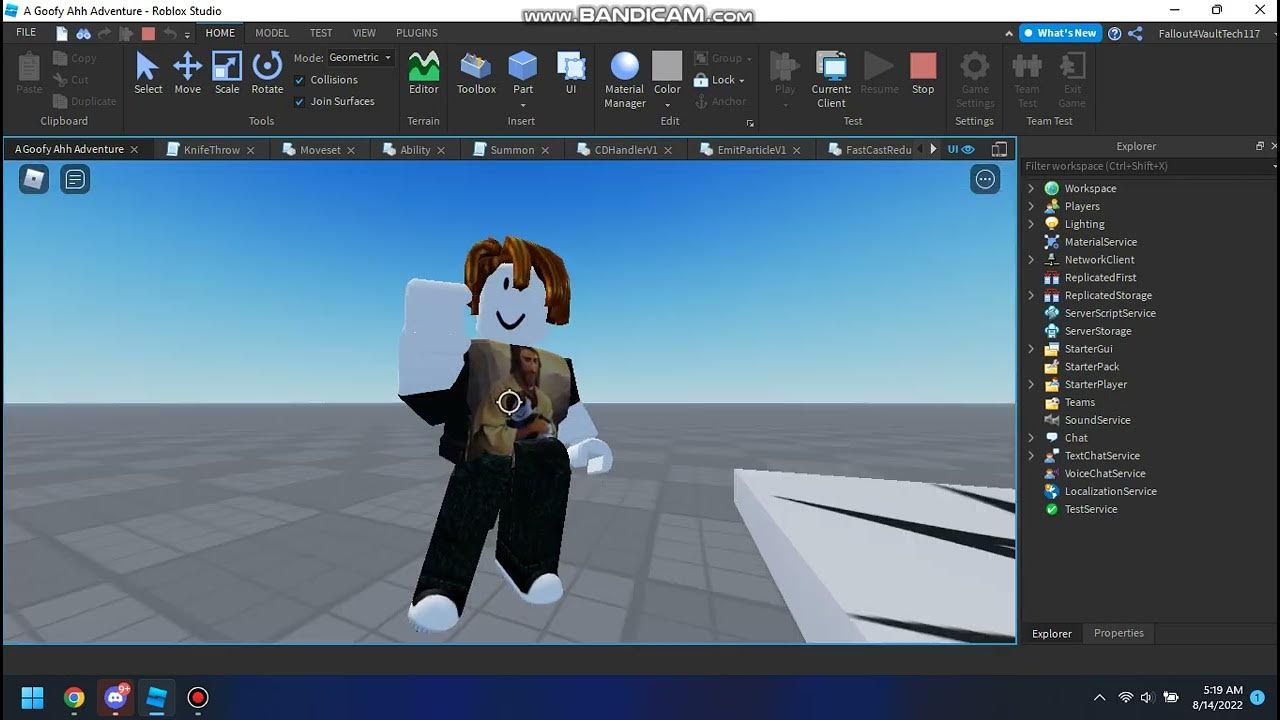Open the chat icon in viewport
This screenshot has height=720, width=1280.
tap(75, 179)
